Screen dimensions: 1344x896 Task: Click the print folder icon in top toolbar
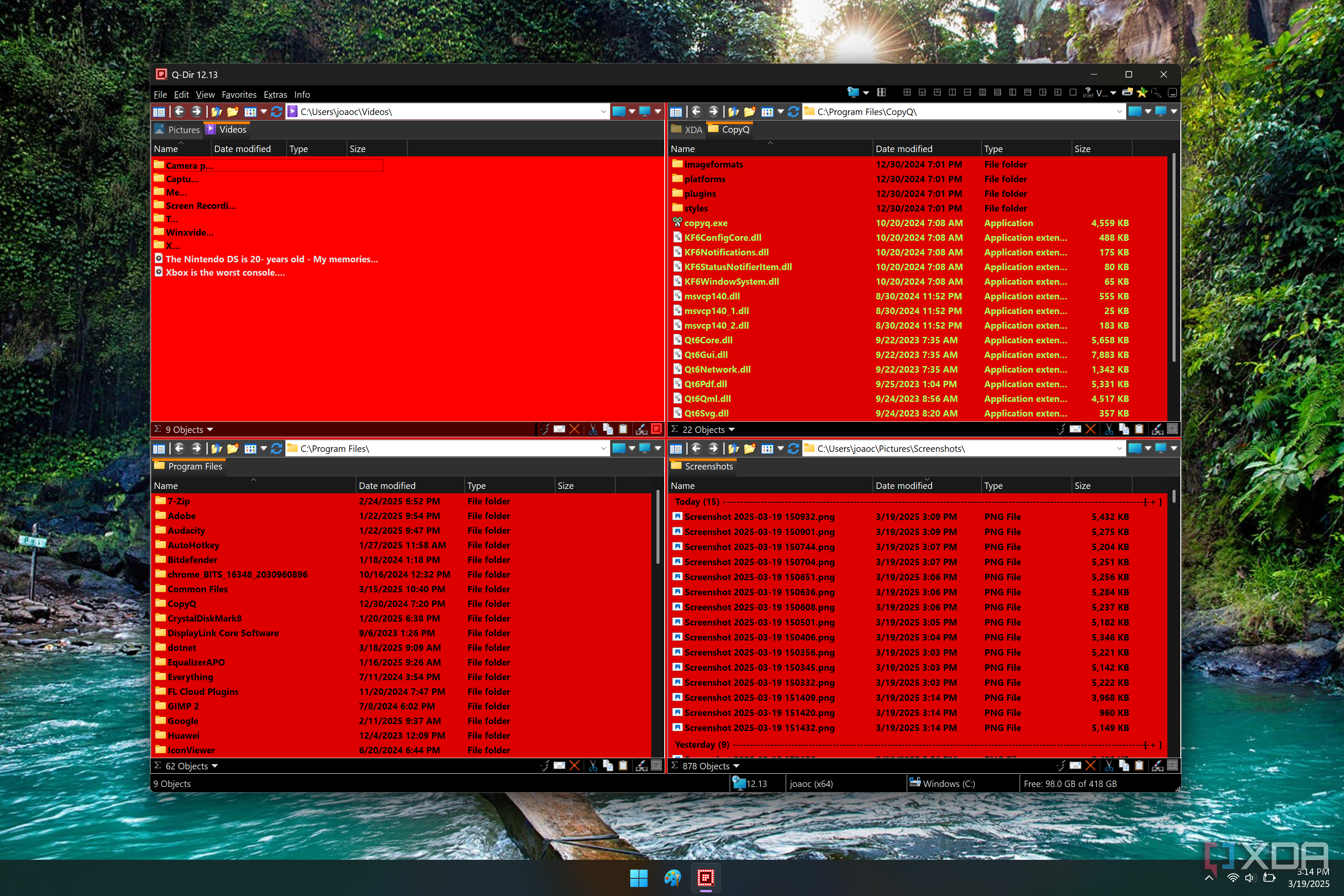point(1127,93)
